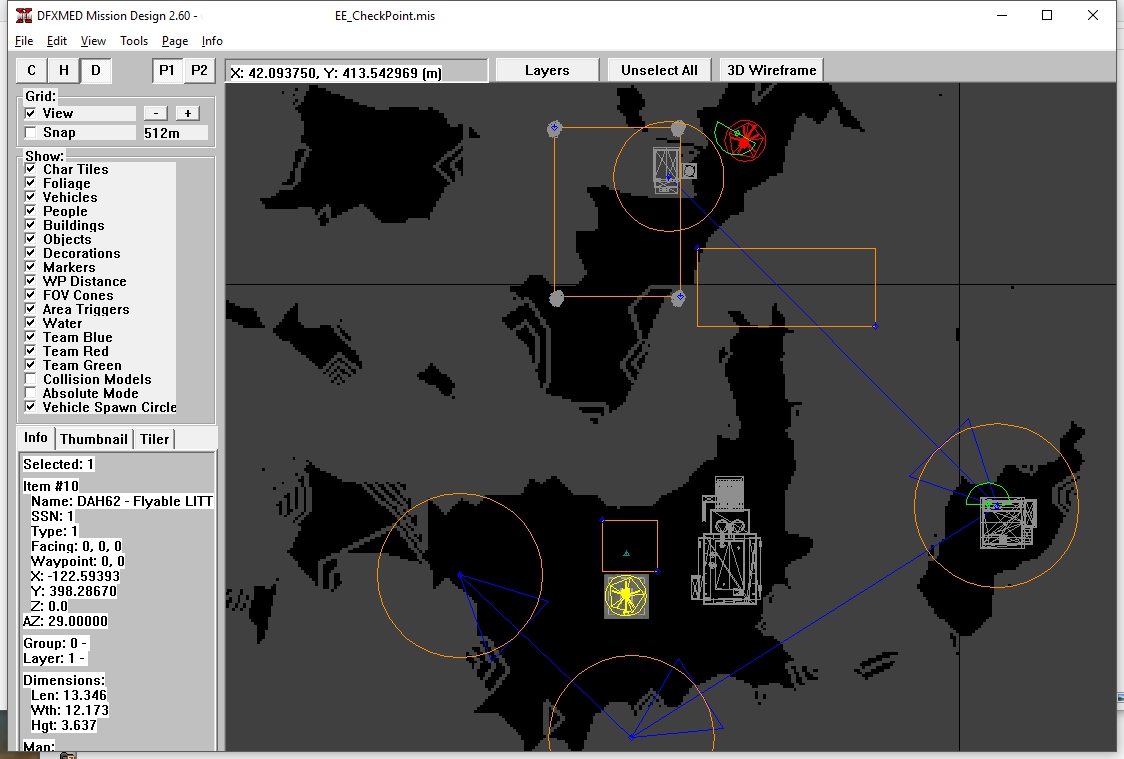Open the Page menu
The image size is (1124, 759).
point(175,41)
